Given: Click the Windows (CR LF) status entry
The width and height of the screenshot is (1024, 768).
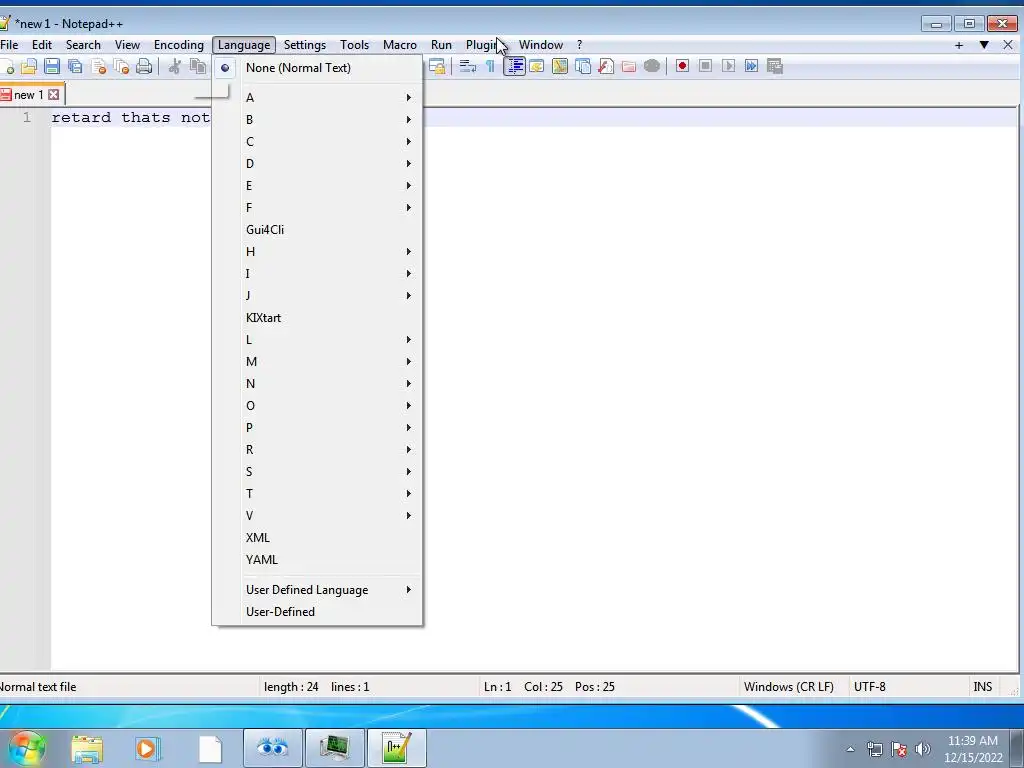Looking at the screenshot, I should tap(788, 687).
